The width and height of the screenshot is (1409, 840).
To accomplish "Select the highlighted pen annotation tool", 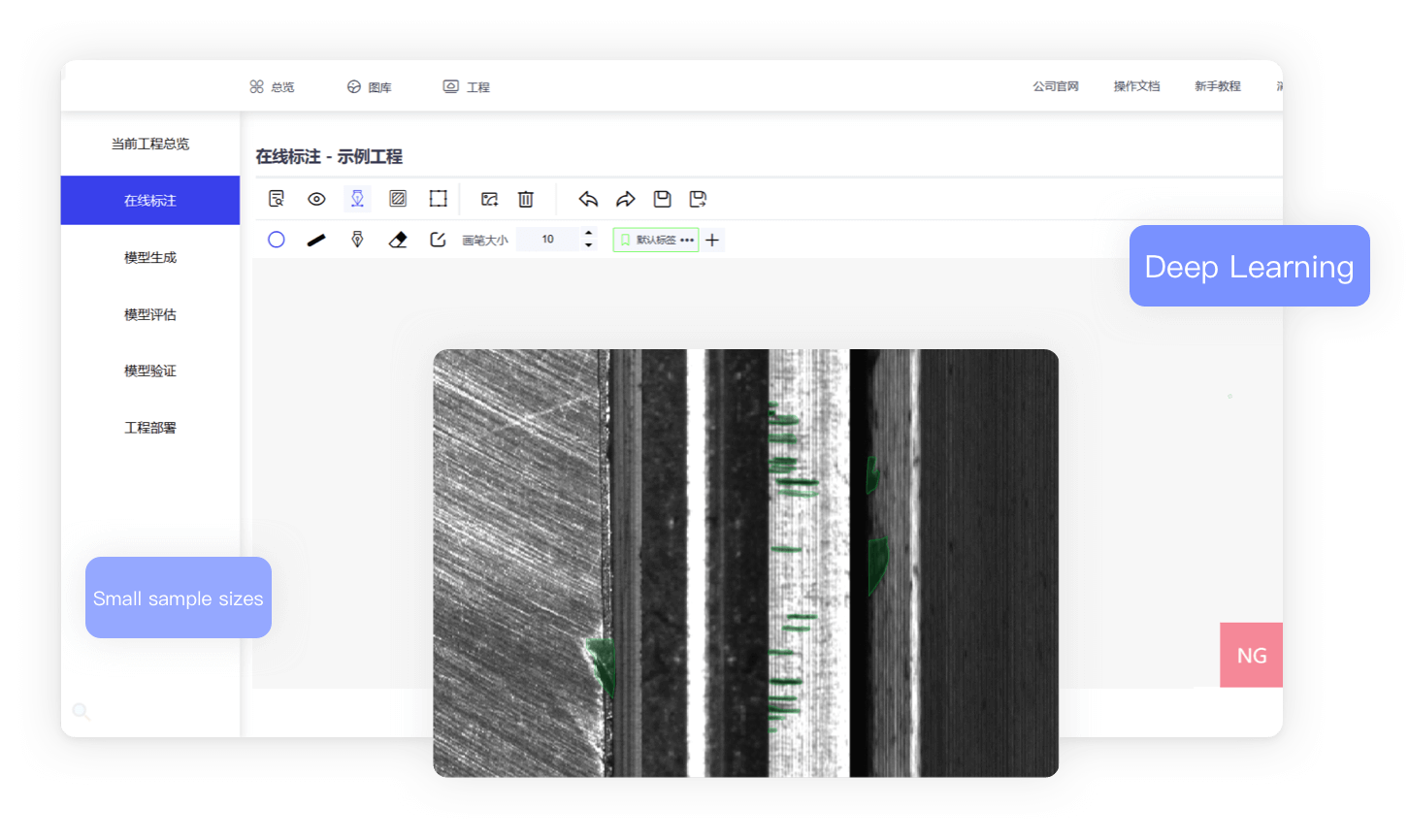I will 357,199.
